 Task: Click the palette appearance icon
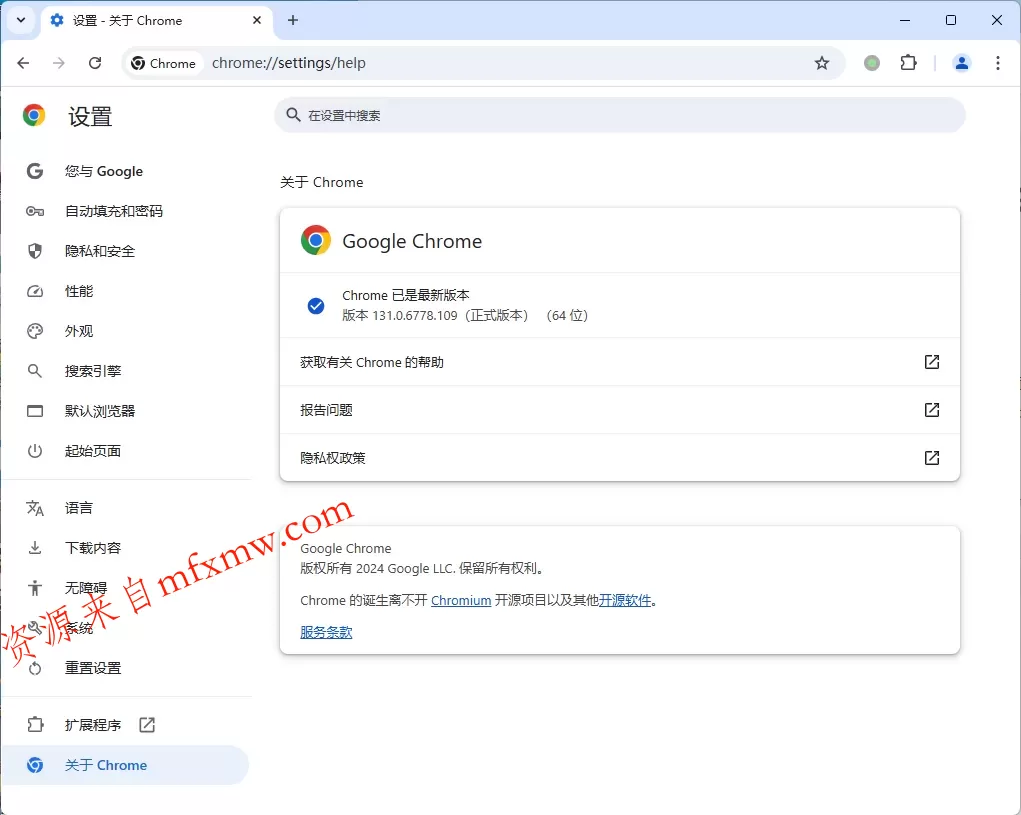coord(35,331)
